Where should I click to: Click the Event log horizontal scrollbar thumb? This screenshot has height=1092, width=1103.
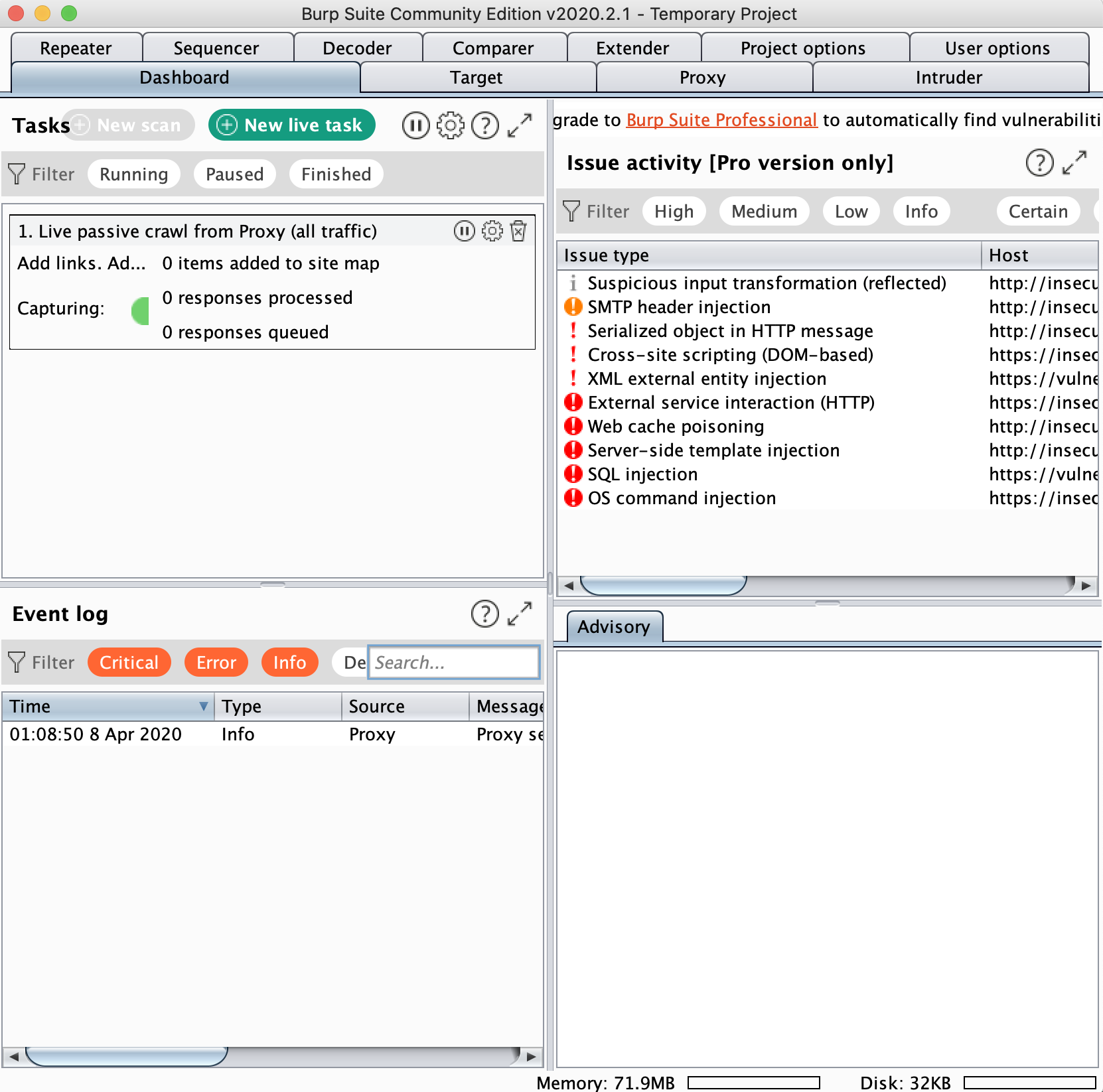(x=126, y=1056)
